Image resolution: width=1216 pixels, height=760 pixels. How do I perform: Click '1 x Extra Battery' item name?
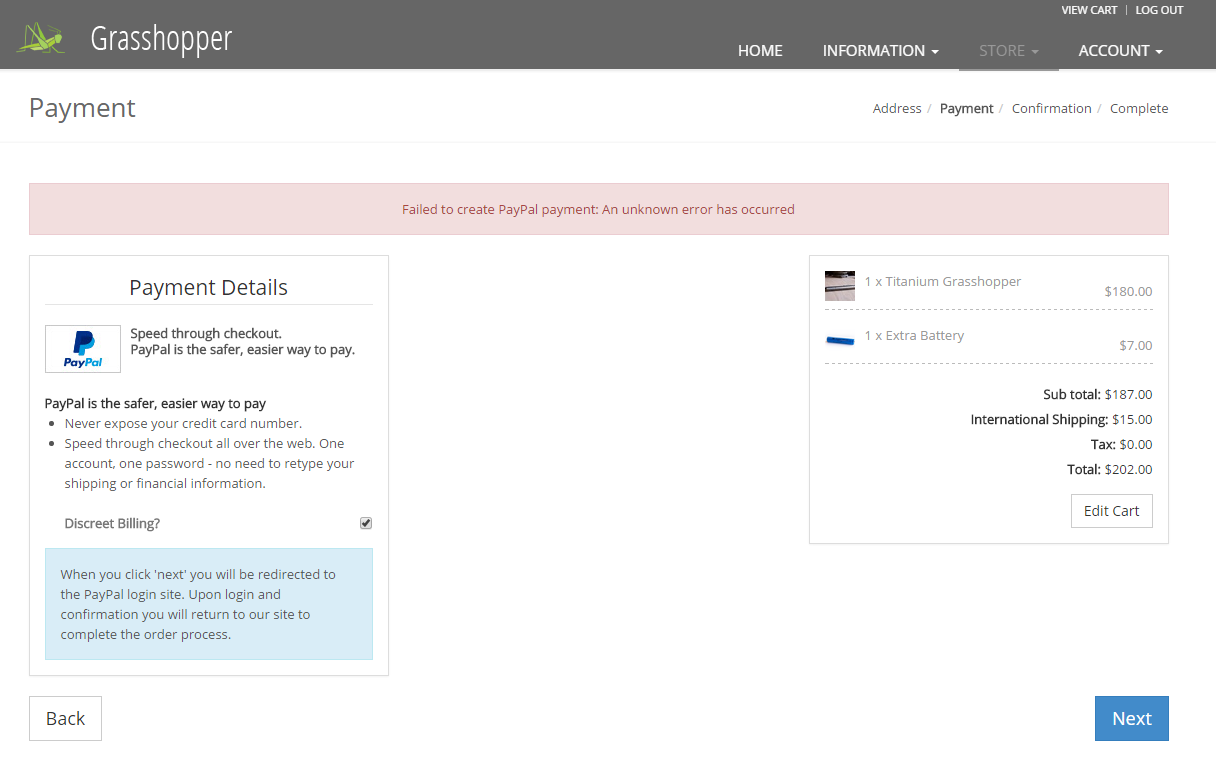[x=915, y=336]
